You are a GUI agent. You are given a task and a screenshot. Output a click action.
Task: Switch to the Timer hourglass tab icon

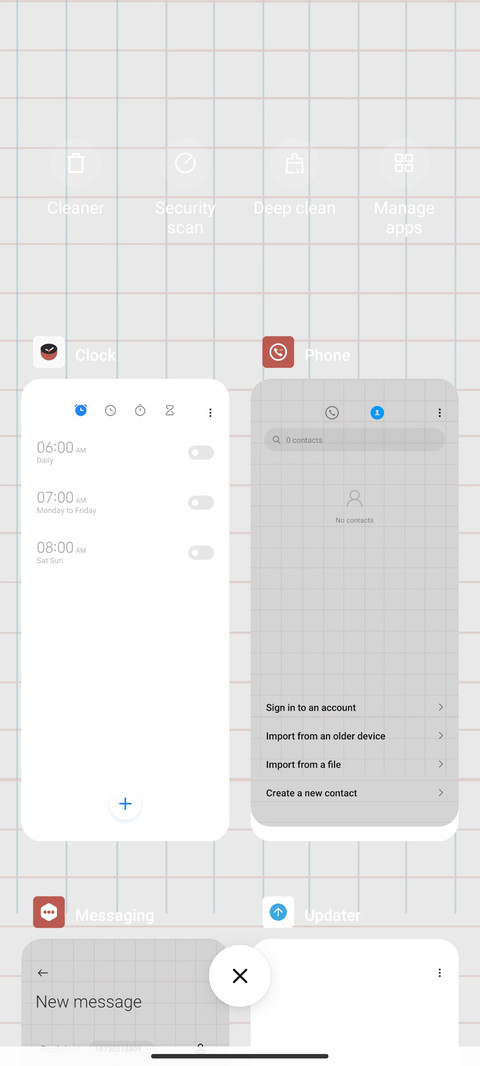pyautogui.click(x=170, y=411)
